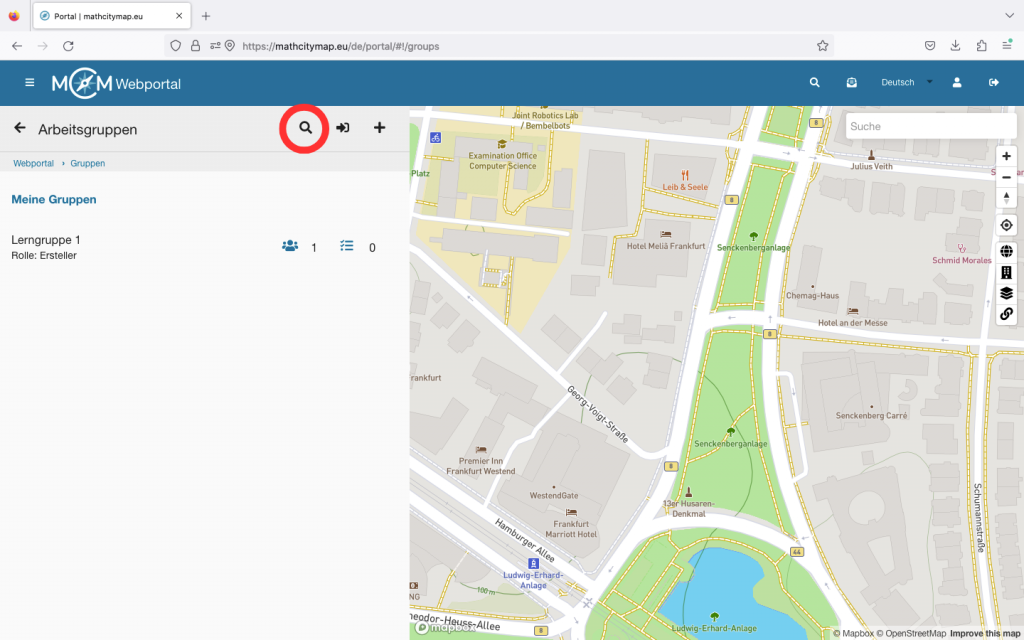Zoom in on the map
Viewport: 1024px width, 640px height.
pyautogui.click(x=1006, y=156)
